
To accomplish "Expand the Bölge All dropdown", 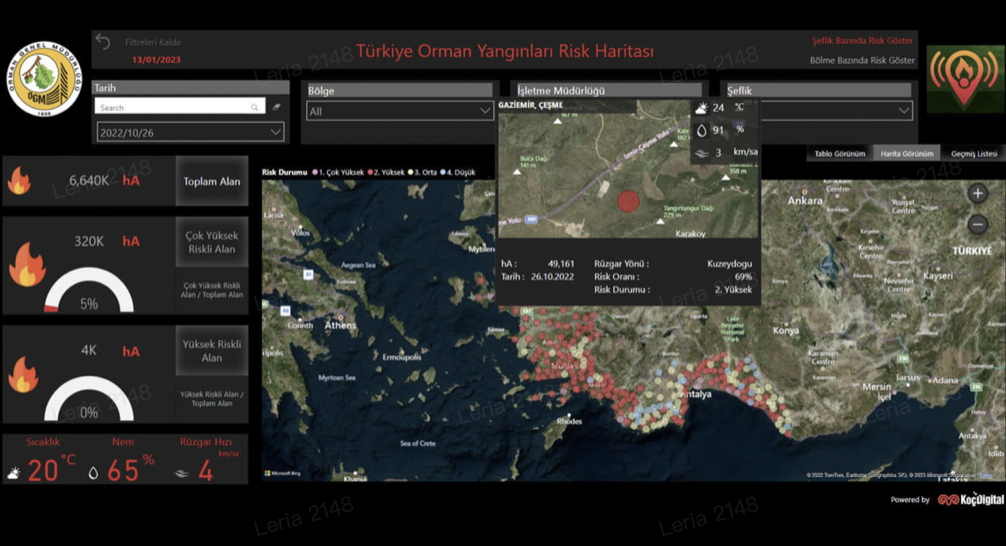I will 400,111.
